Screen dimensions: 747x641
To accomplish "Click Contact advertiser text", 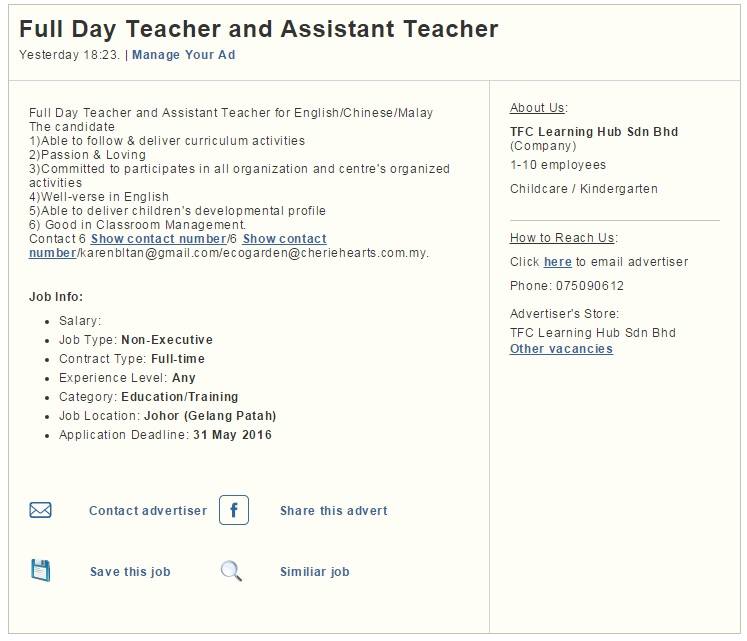I will [148, 510].
